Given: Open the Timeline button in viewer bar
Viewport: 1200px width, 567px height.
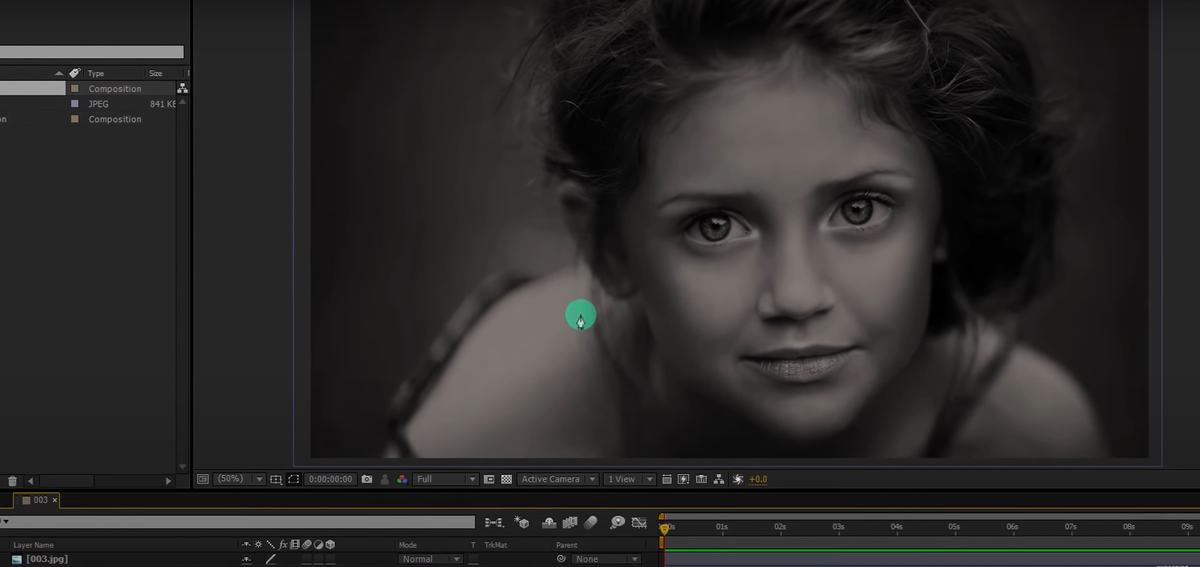Looking at the screenshot, I should [702, 479].
